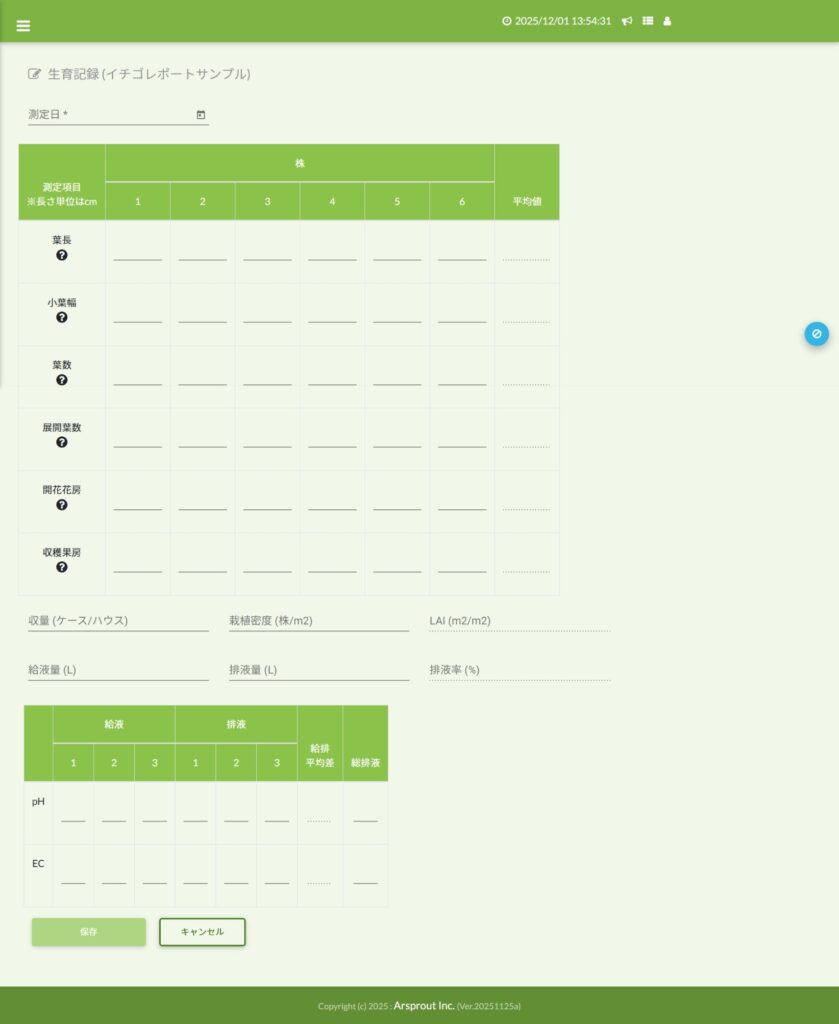Viewport: 839px width, 1024px height.
Task: Click the blue floating circular button
Action: (x=816, y=334)
